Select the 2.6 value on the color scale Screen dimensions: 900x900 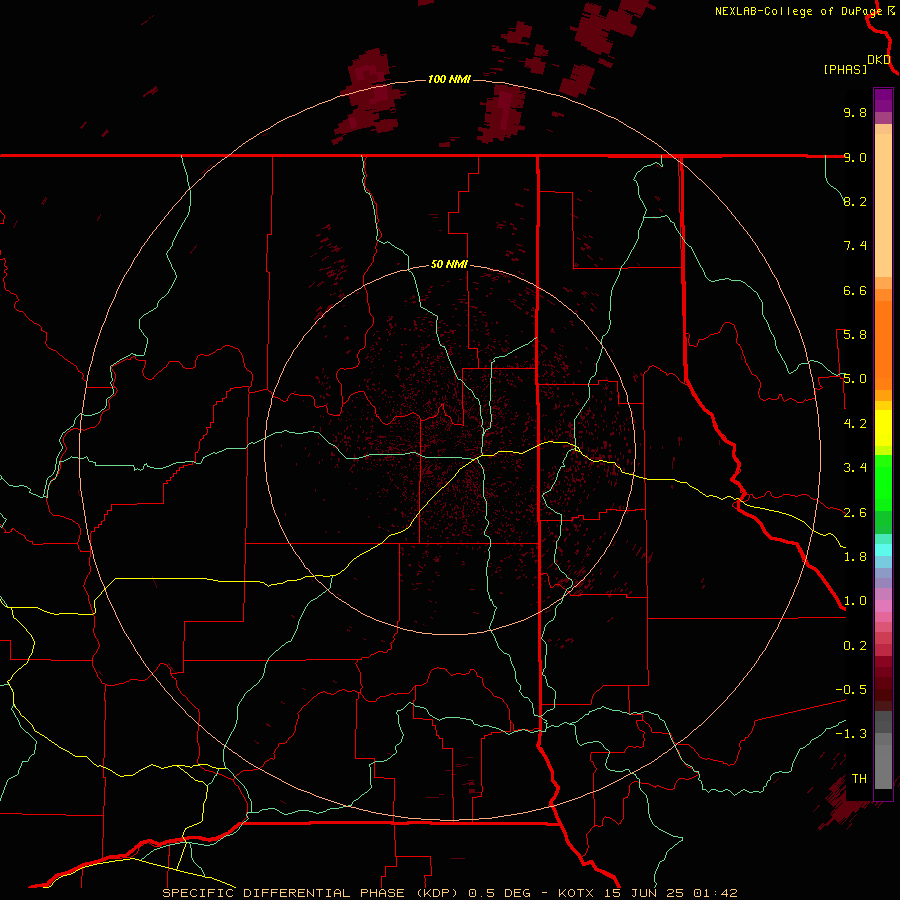pos(855,513)
